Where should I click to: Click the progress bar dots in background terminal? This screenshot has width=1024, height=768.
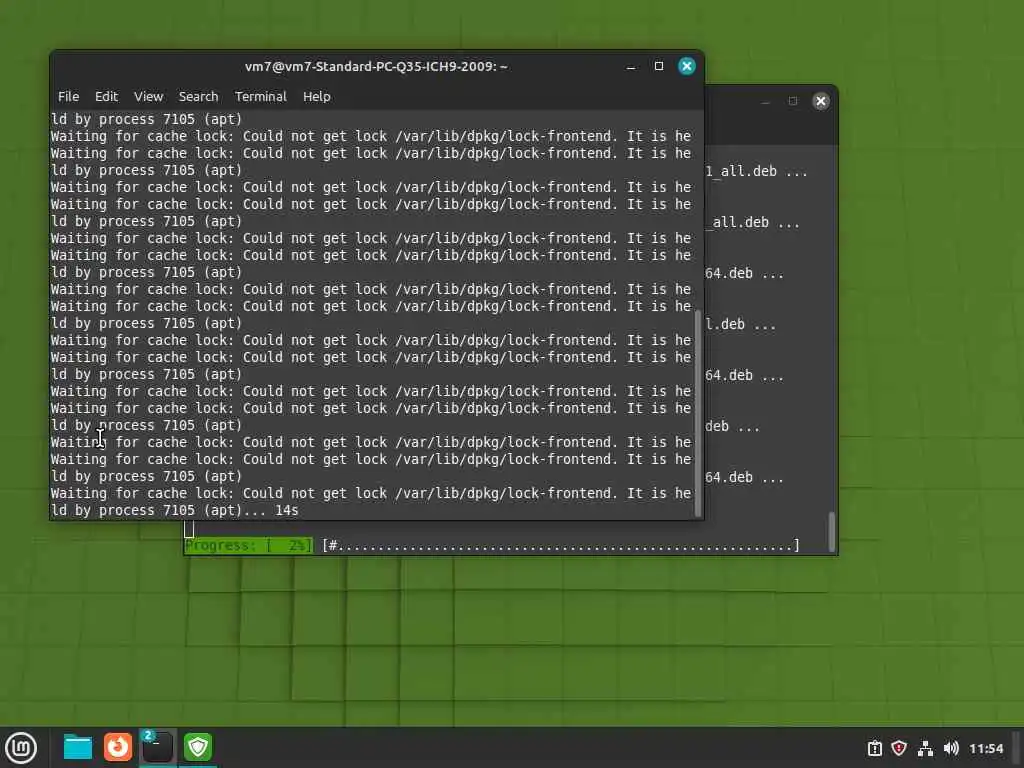pyautogui.click(x=561, y=545)
